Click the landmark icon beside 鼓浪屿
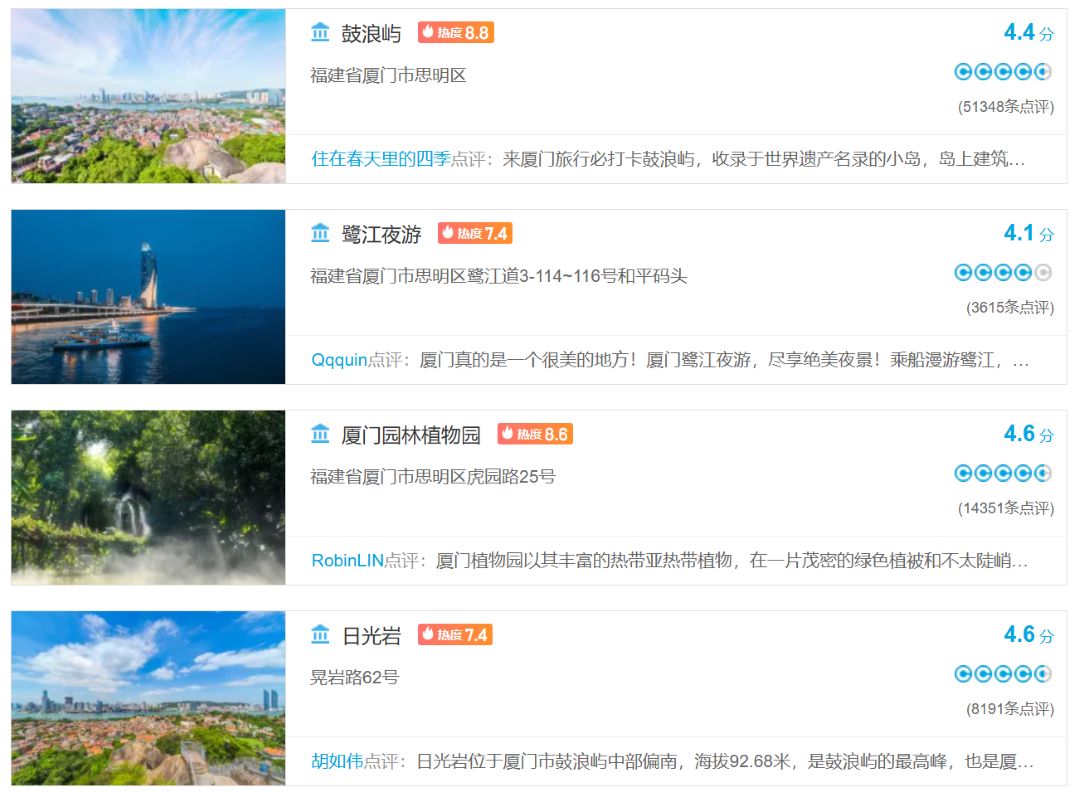This screenshot has width=1080, height=793. [320, 32]
